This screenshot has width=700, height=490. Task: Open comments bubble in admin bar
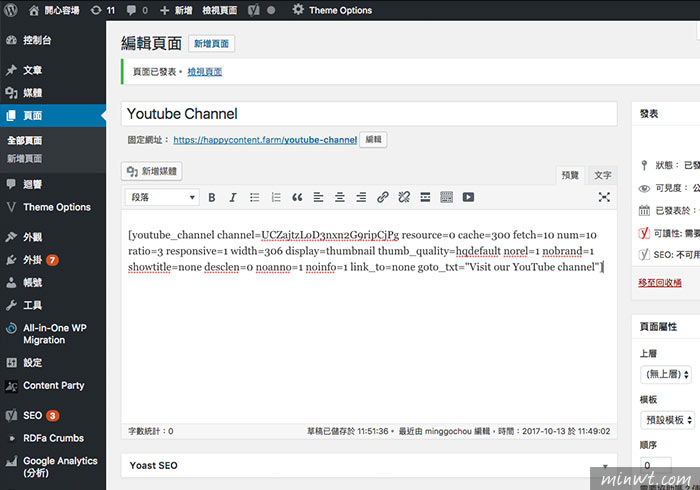click(x=137, y=10)
